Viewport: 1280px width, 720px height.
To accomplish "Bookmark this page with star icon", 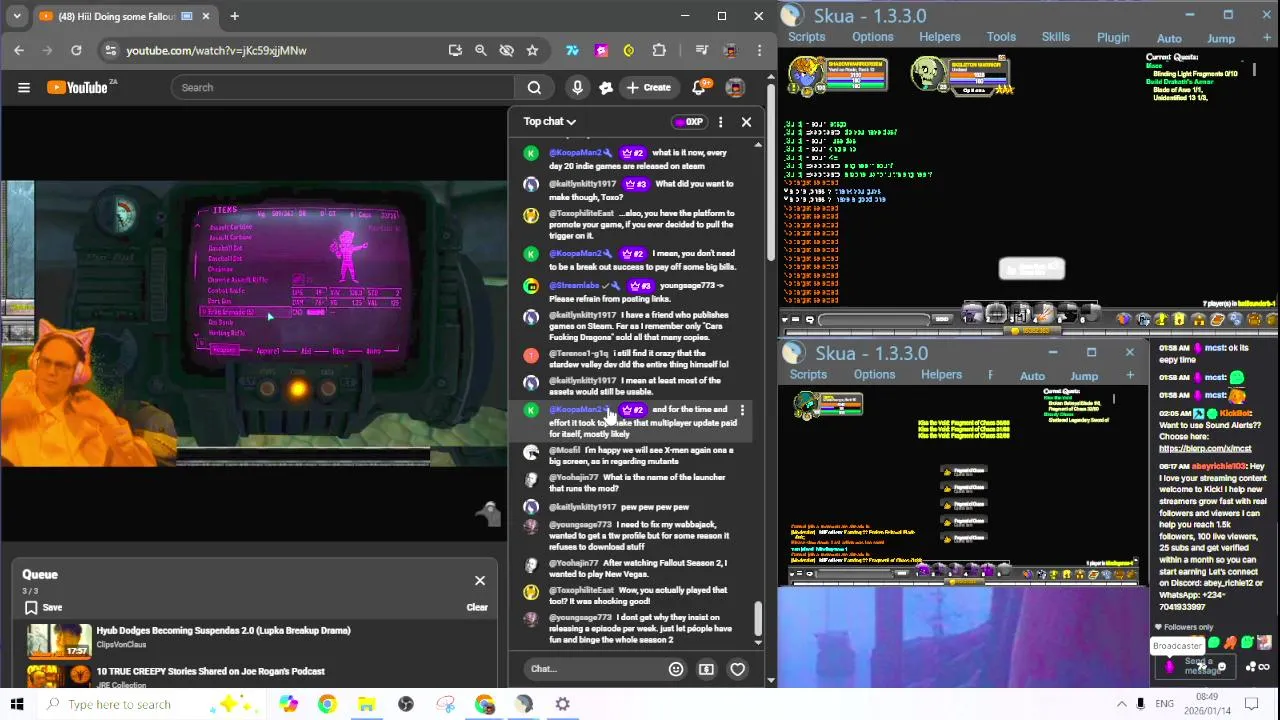I will click(532, 50).
